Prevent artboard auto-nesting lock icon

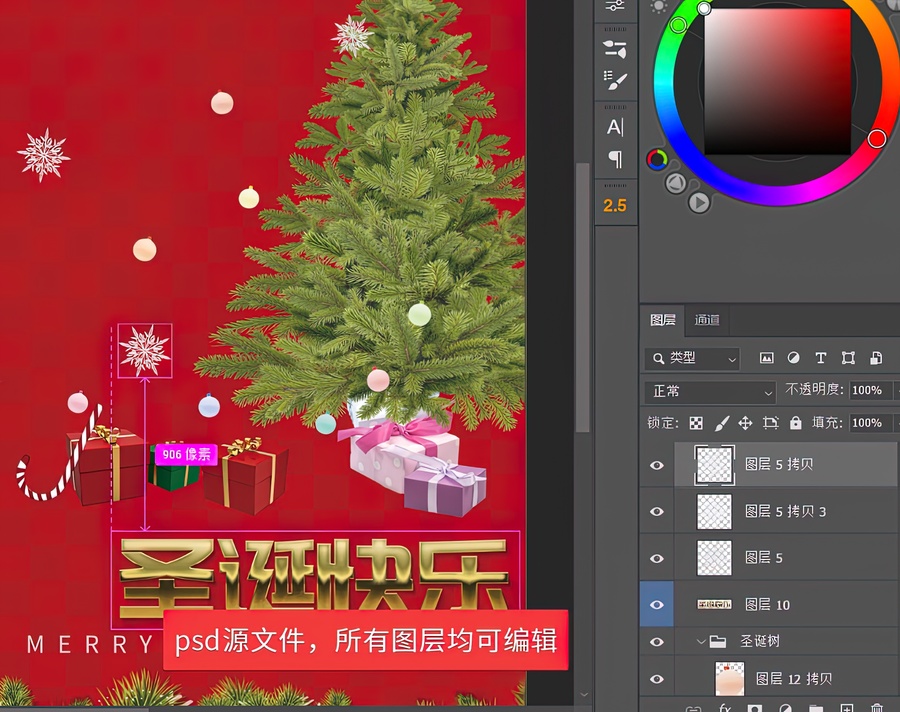[x=770, y=424]
